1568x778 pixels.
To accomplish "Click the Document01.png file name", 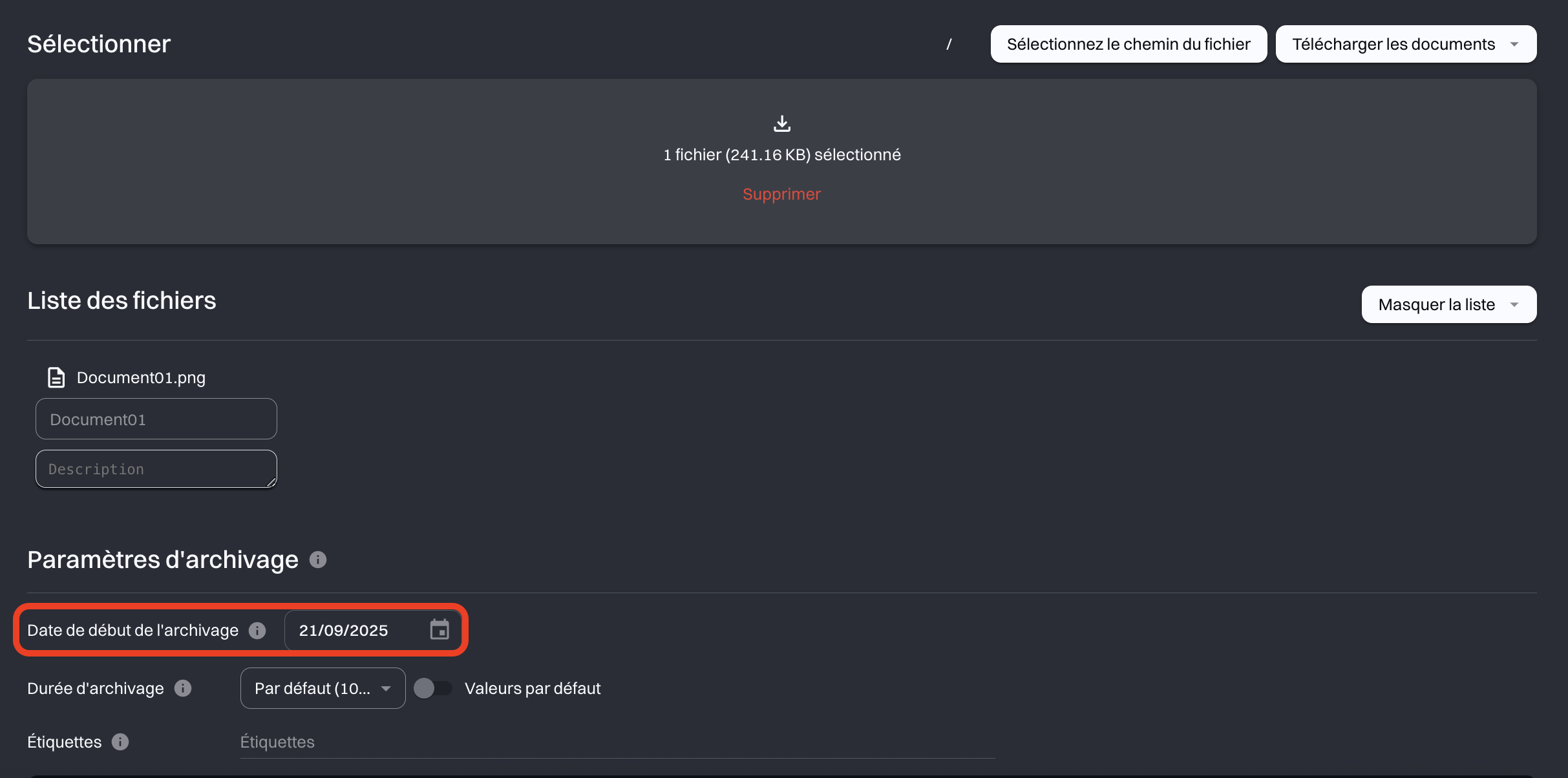I will (x=141, y=377).
